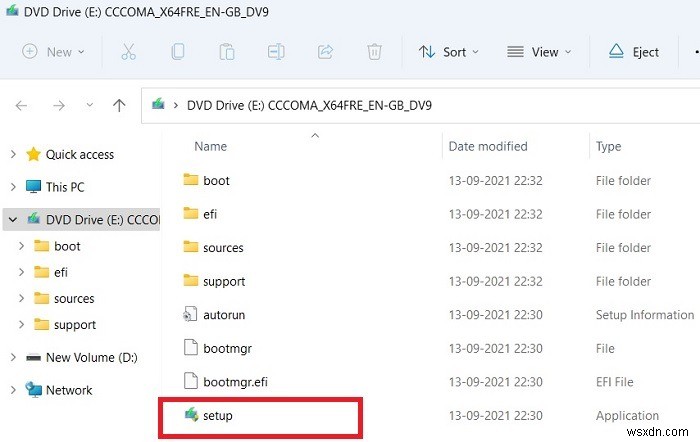
Task: Select the boot folder in file list
Action: [216, 181]
